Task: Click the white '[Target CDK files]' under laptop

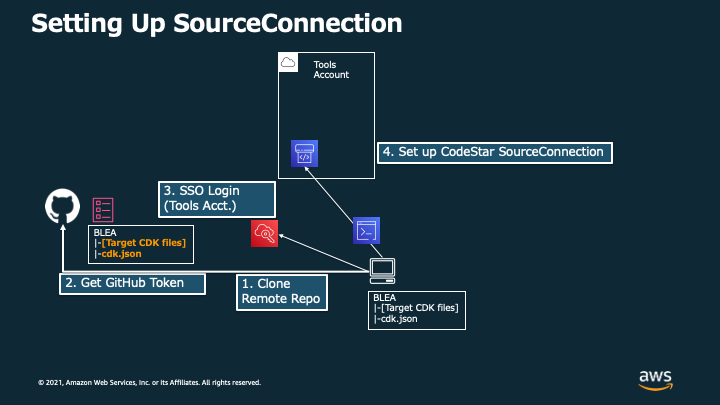Action: [420, 308]
